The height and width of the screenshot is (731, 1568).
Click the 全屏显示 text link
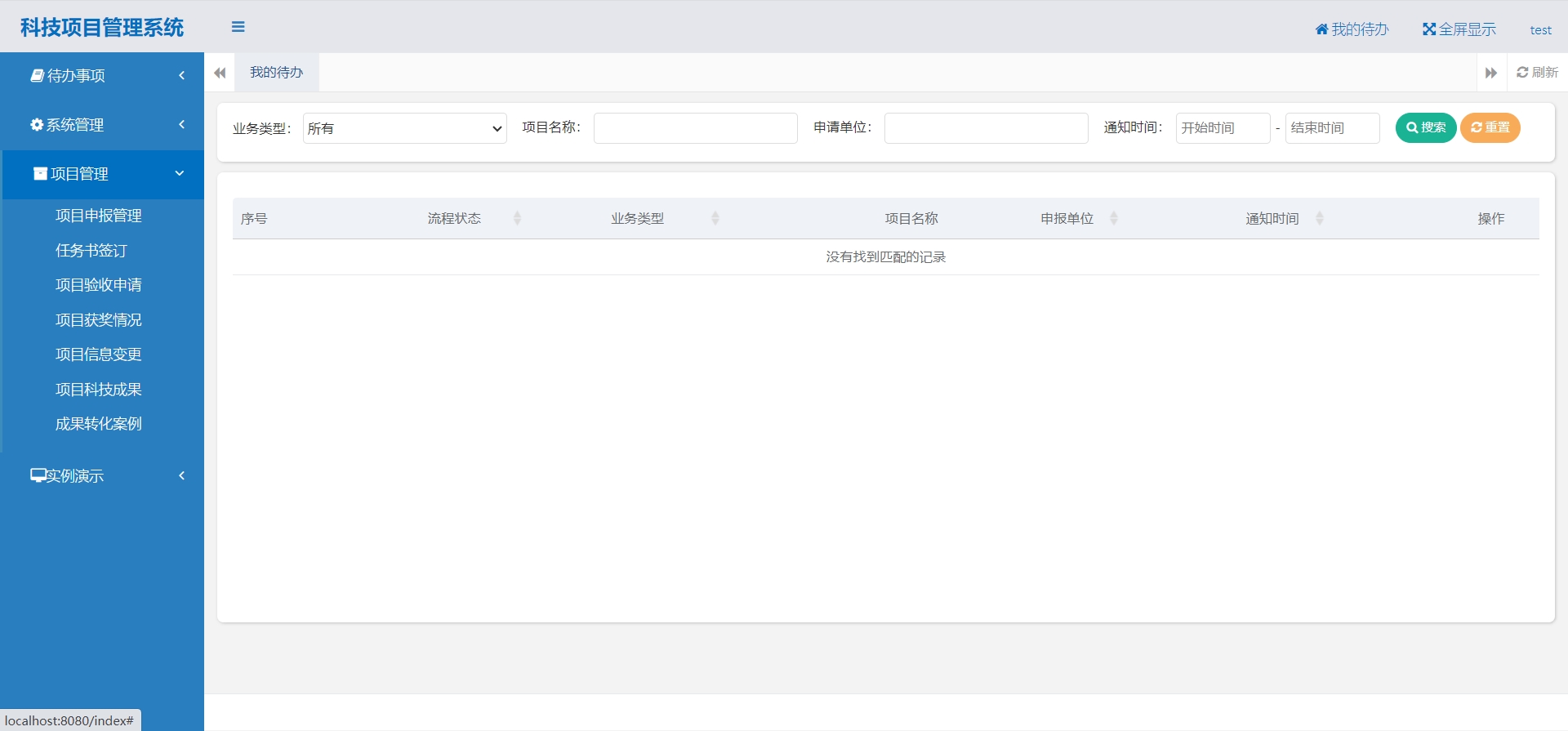coord(1467,29)
